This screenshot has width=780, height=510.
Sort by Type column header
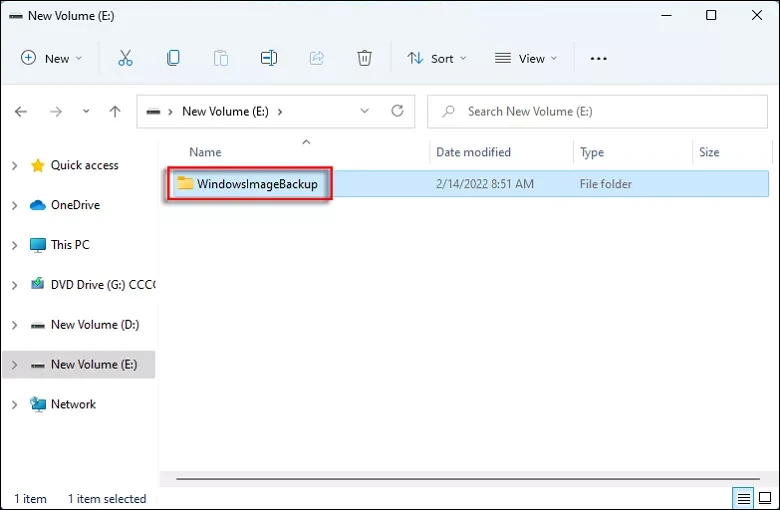pos(591,152)
